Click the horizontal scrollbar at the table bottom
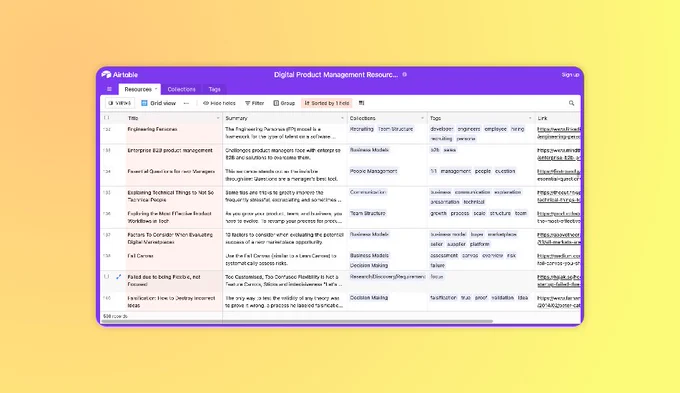Screen dimensions: 680x393 [x=297, y=321]
